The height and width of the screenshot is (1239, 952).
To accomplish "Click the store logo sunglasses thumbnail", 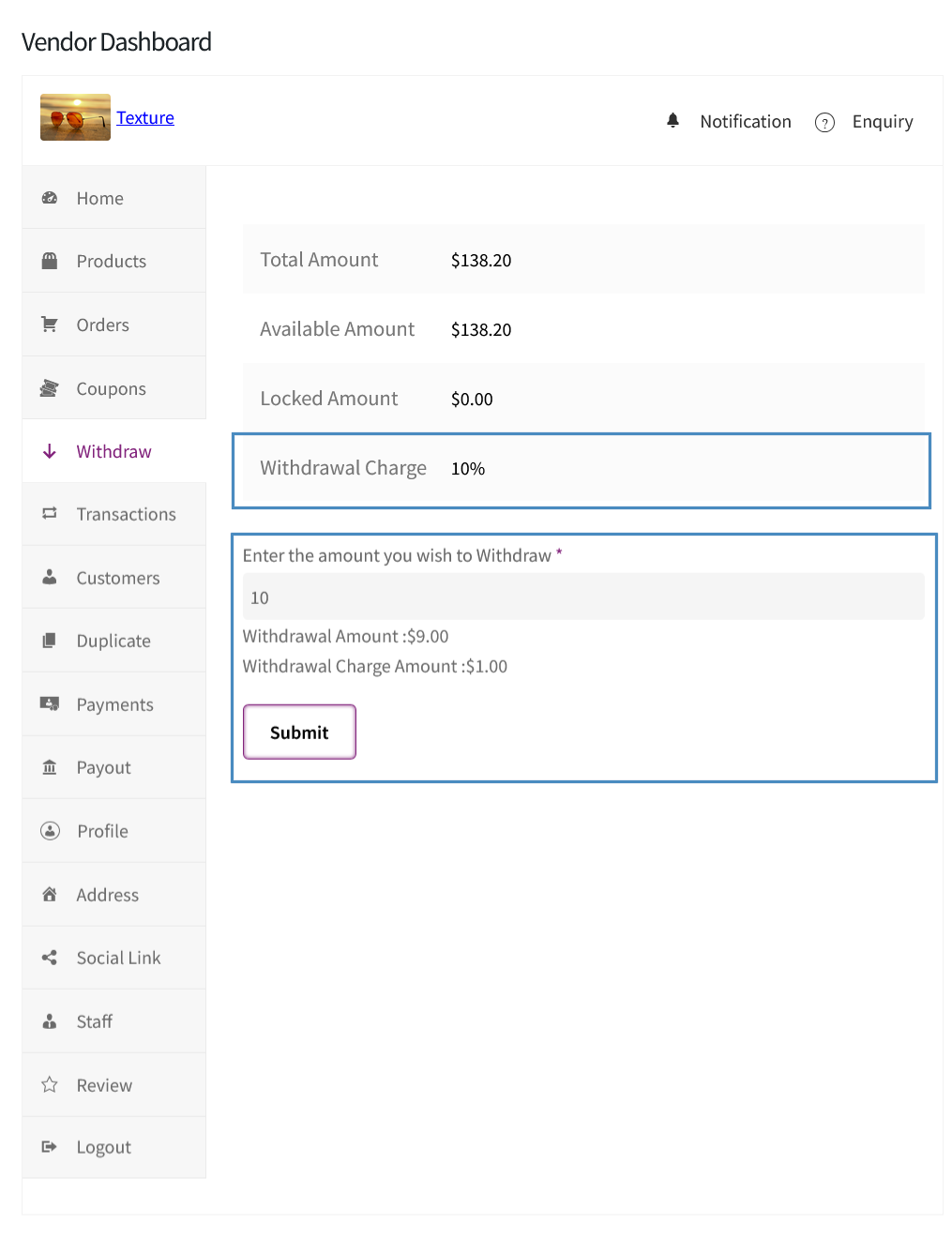I will (x=75, y=117).
